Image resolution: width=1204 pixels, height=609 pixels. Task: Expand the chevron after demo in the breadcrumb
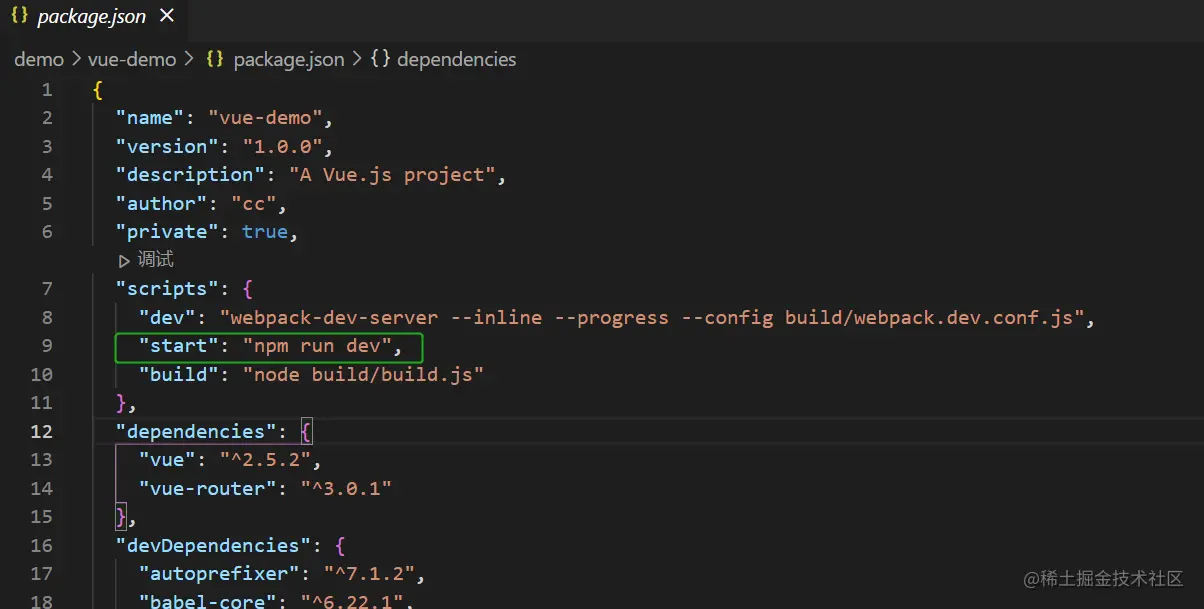point(76,59)
